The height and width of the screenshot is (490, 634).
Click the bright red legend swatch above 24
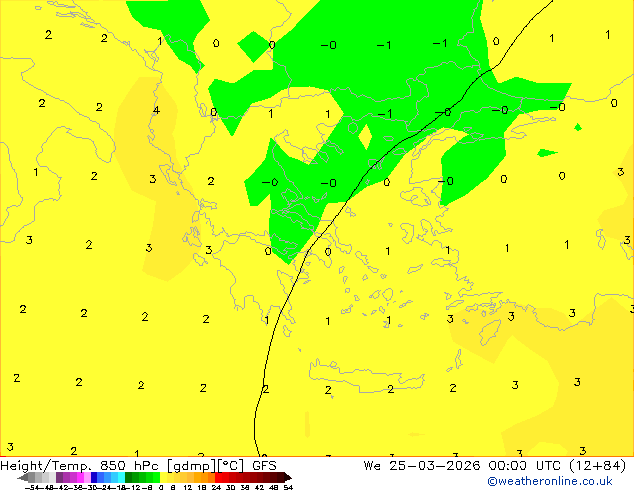[218, 477]
